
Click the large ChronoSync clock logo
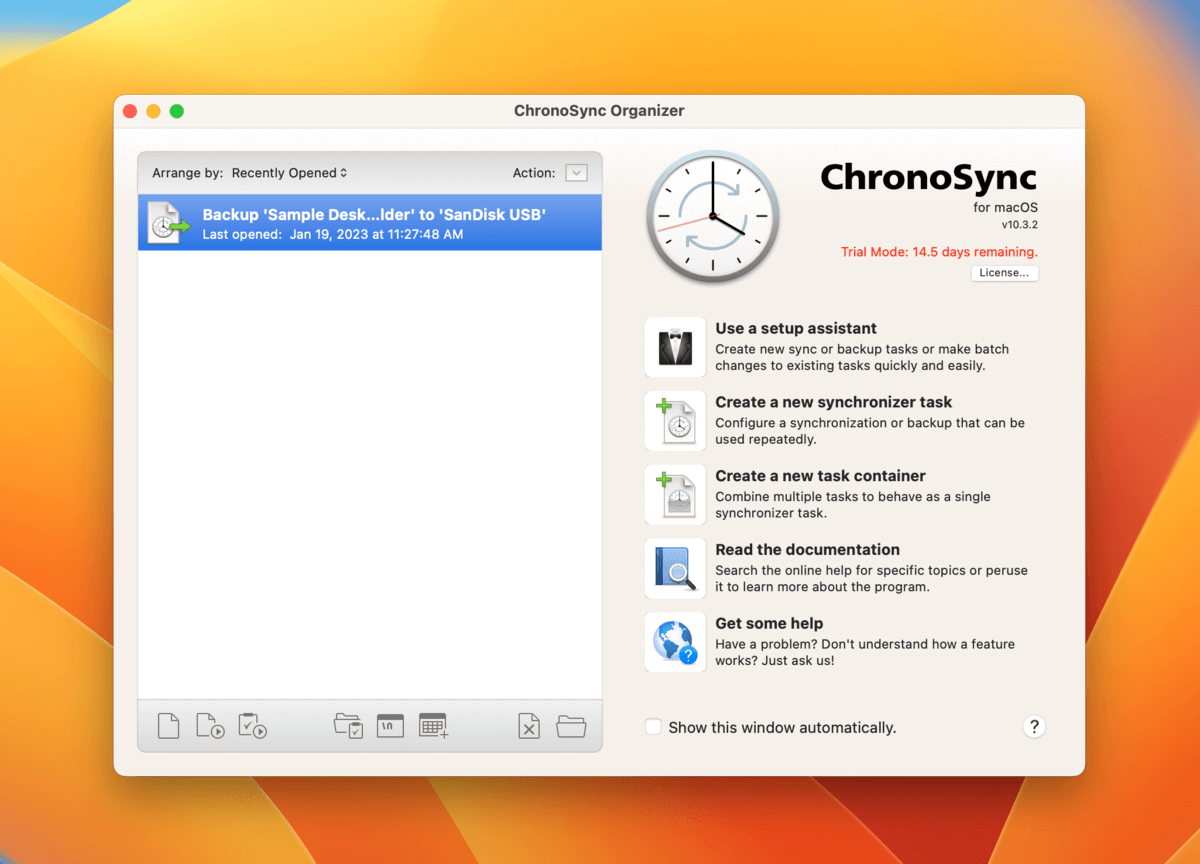pyautogui.click(x=712, y=217)
